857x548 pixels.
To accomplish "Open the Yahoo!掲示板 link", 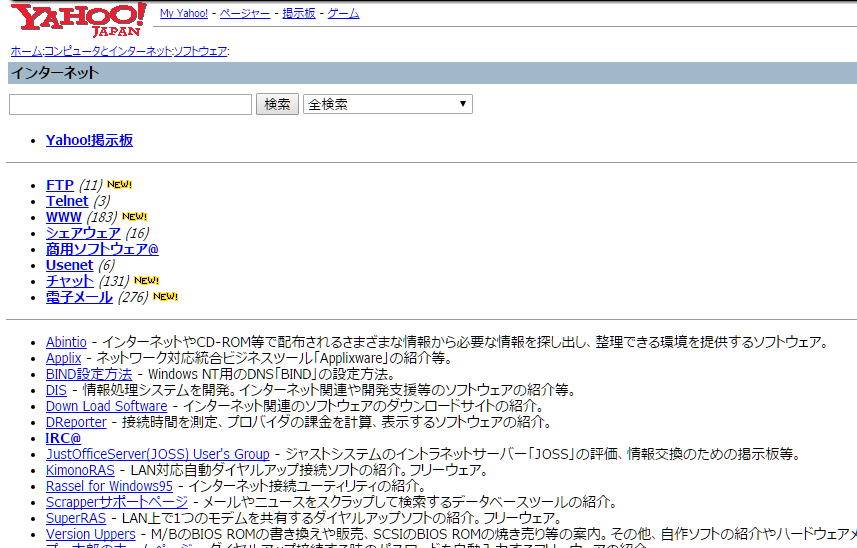I will pyautogui.click(x=89, y=140).
